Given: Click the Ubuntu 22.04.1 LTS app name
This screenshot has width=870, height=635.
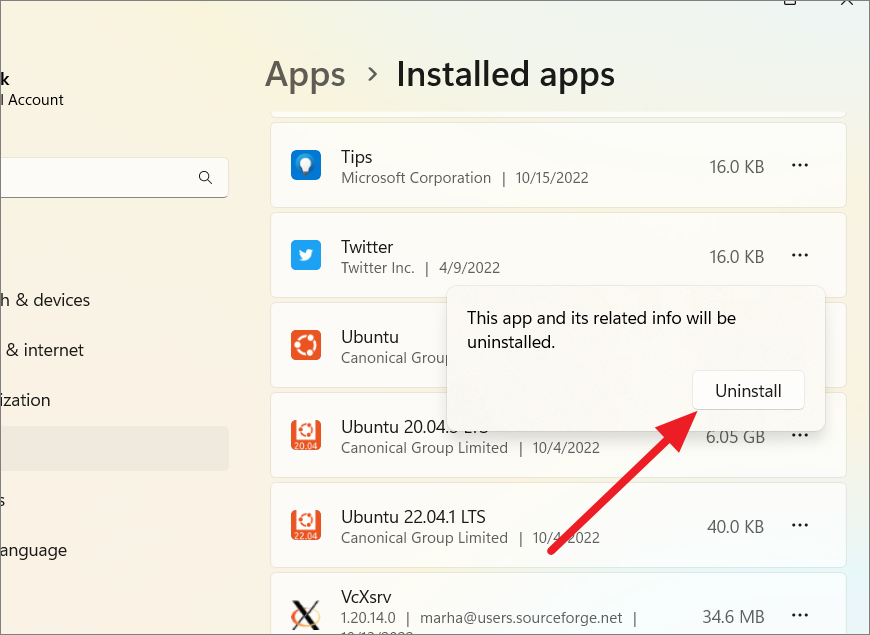Looking at the screenshot, I should tap(413, 517).
